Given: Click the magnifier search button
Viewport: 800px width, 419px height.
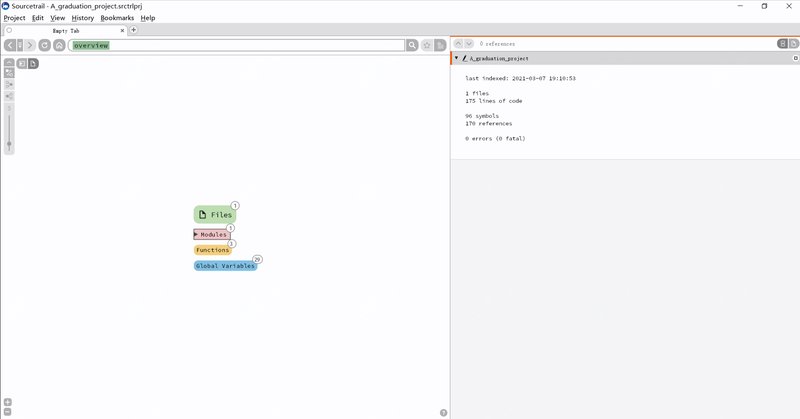Looking at the screenshot, I should click(x=412, y=45).
